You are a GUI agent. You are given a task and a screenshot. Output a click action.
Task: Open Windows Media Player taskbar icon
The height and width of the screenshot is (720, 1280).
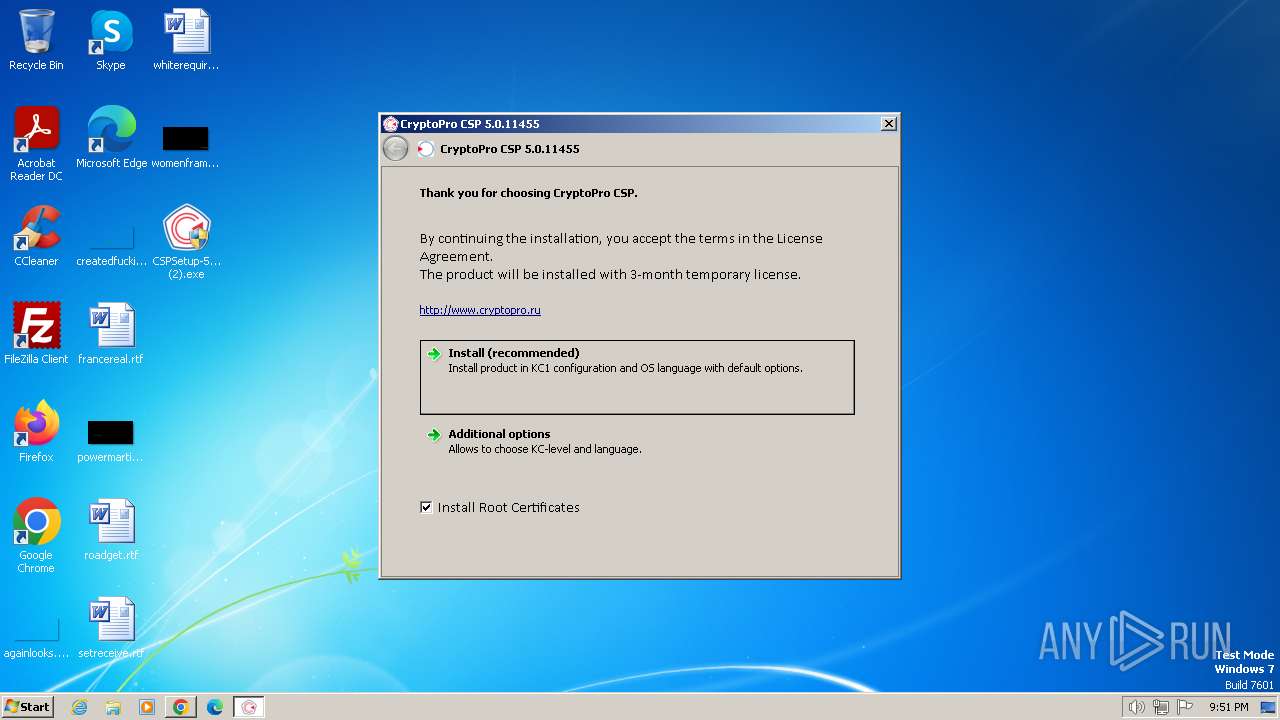tap(147, 707)
